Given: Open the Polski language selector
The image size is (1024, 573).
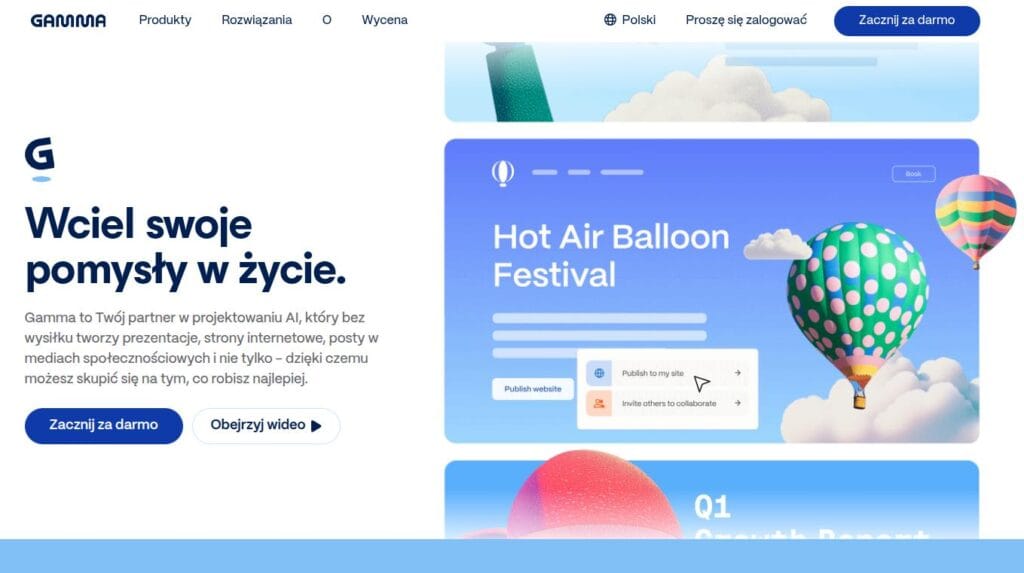Looking at the screenshot, I should tap(630, 20).
